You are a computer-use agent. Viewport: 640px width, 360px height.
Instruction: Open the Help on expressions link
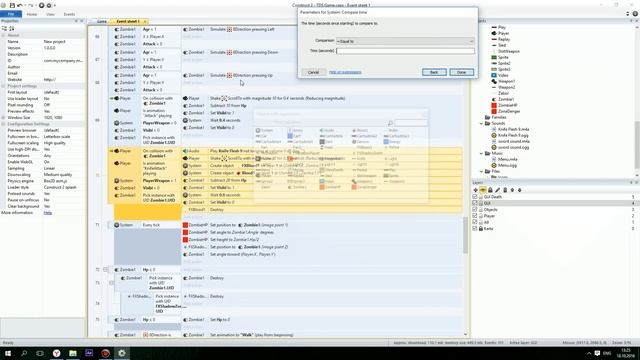coord(345,72)
